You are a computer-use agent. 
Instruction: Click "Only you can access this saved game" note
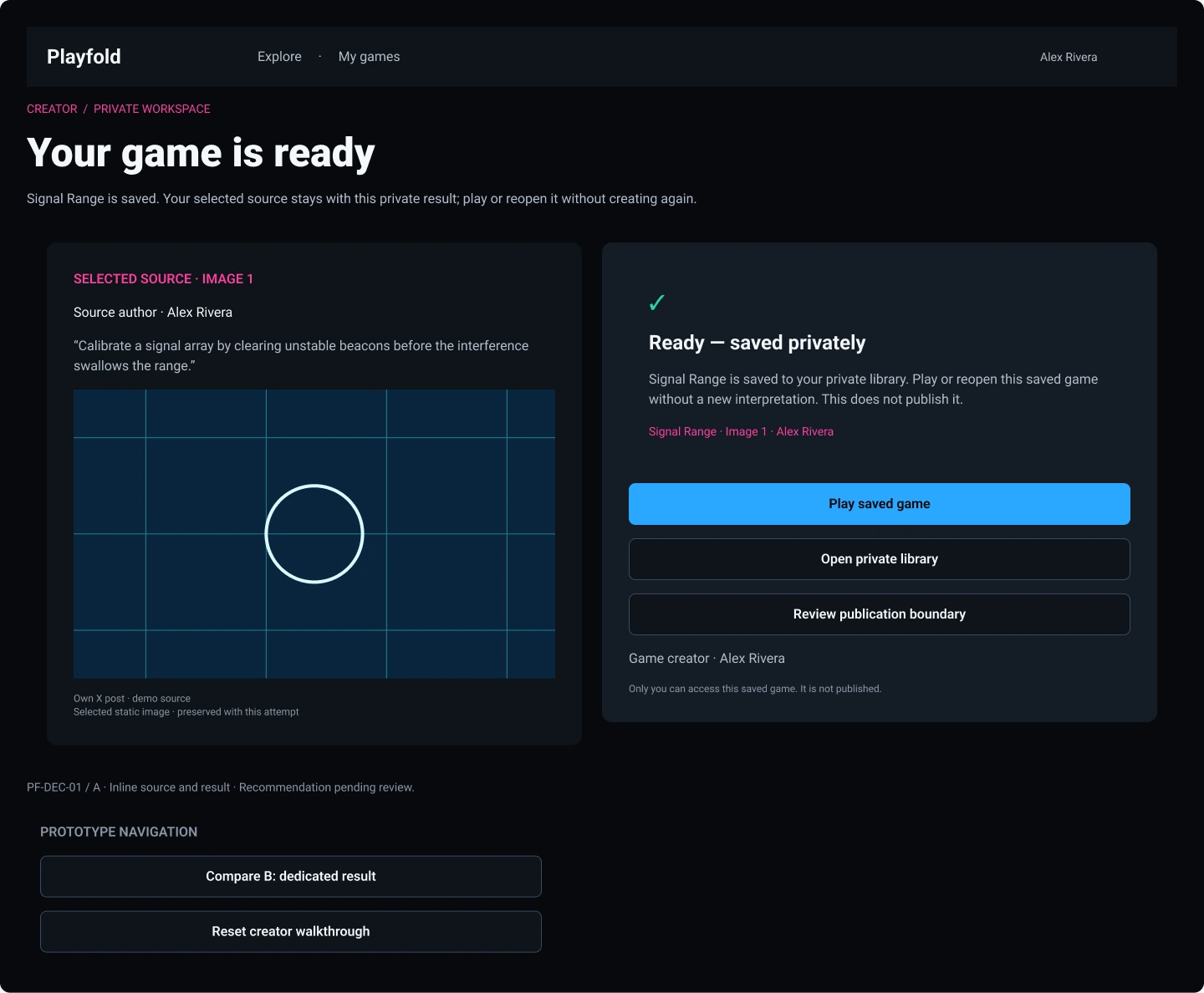coord(755,689)
